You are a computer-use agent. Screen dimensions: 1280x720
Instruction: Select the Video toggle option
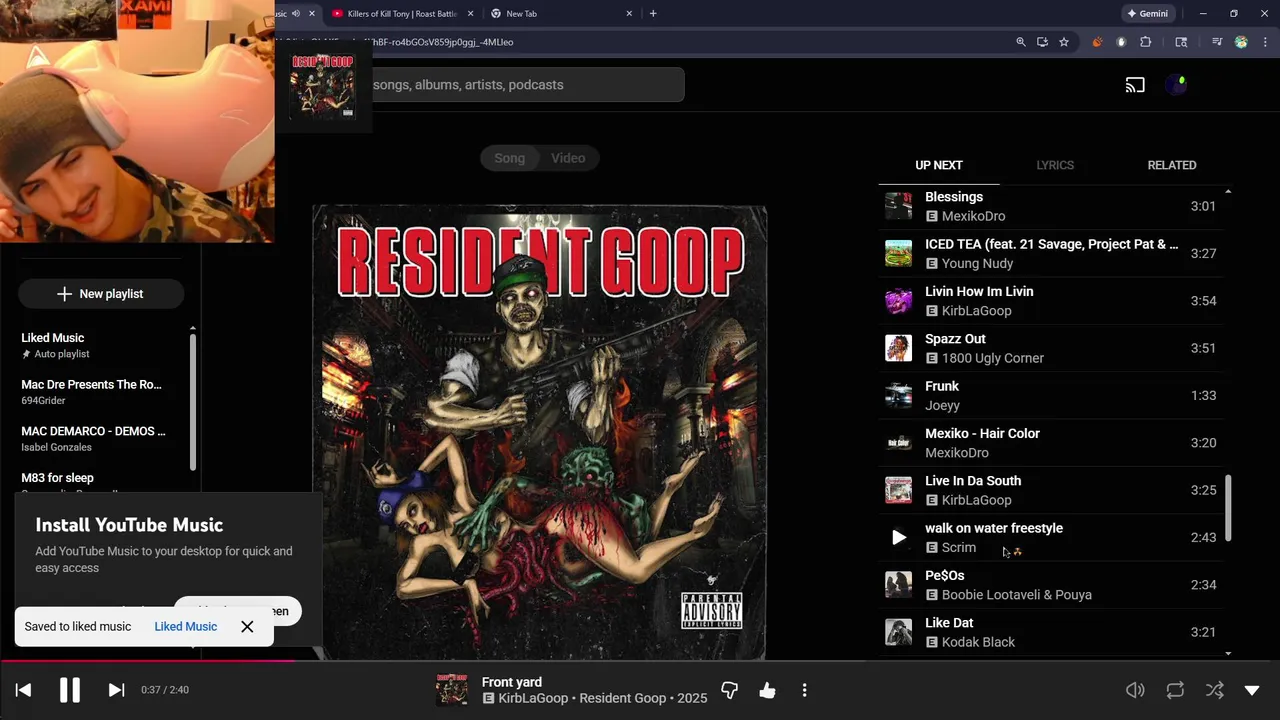568,158
